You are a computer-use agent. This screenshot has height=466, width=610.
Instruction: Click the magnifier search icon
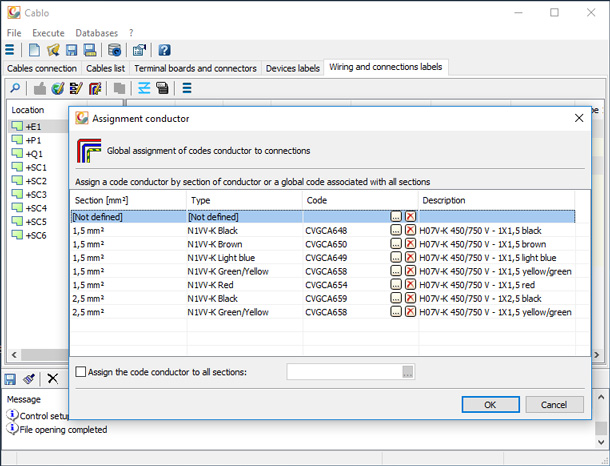[15, 88]
